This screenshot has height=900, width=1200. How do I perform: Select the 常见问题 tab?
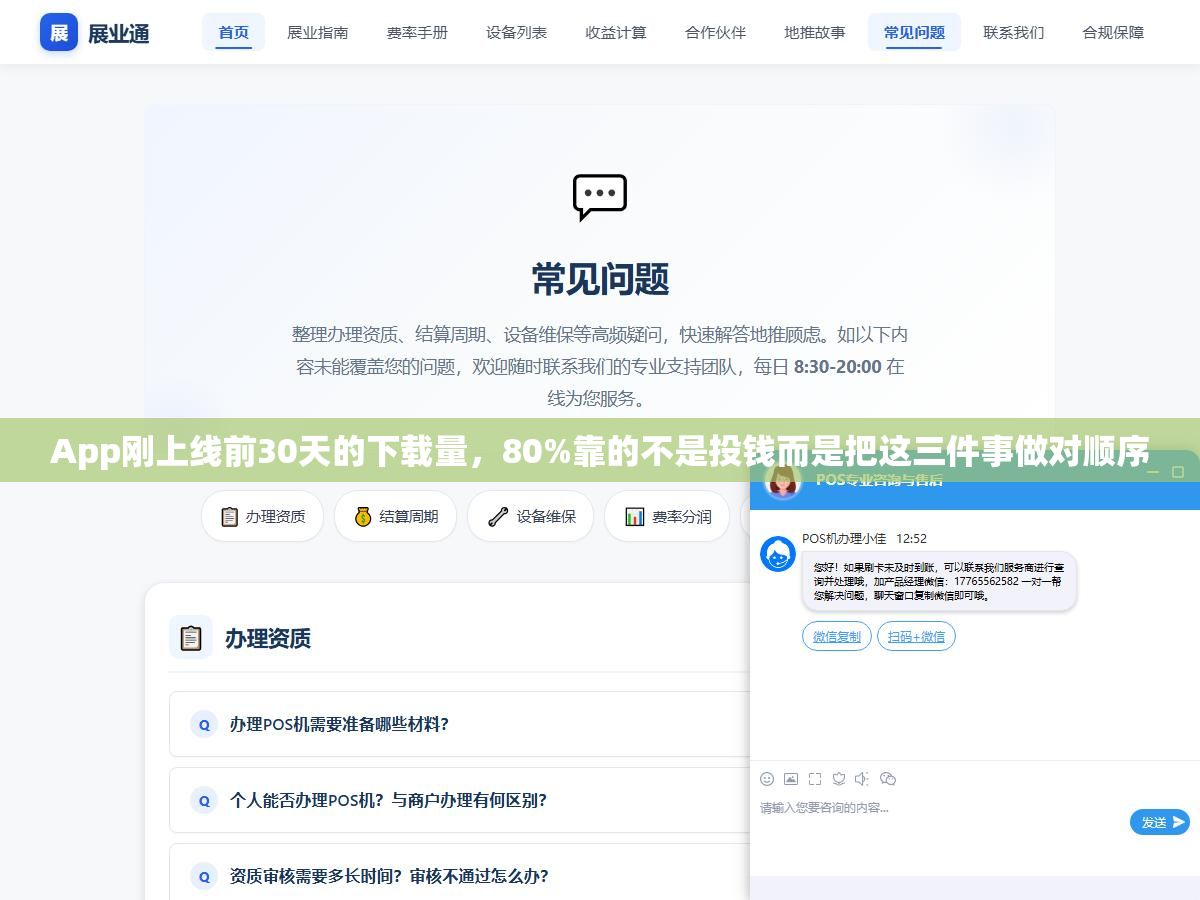click(x=914, y=32)
